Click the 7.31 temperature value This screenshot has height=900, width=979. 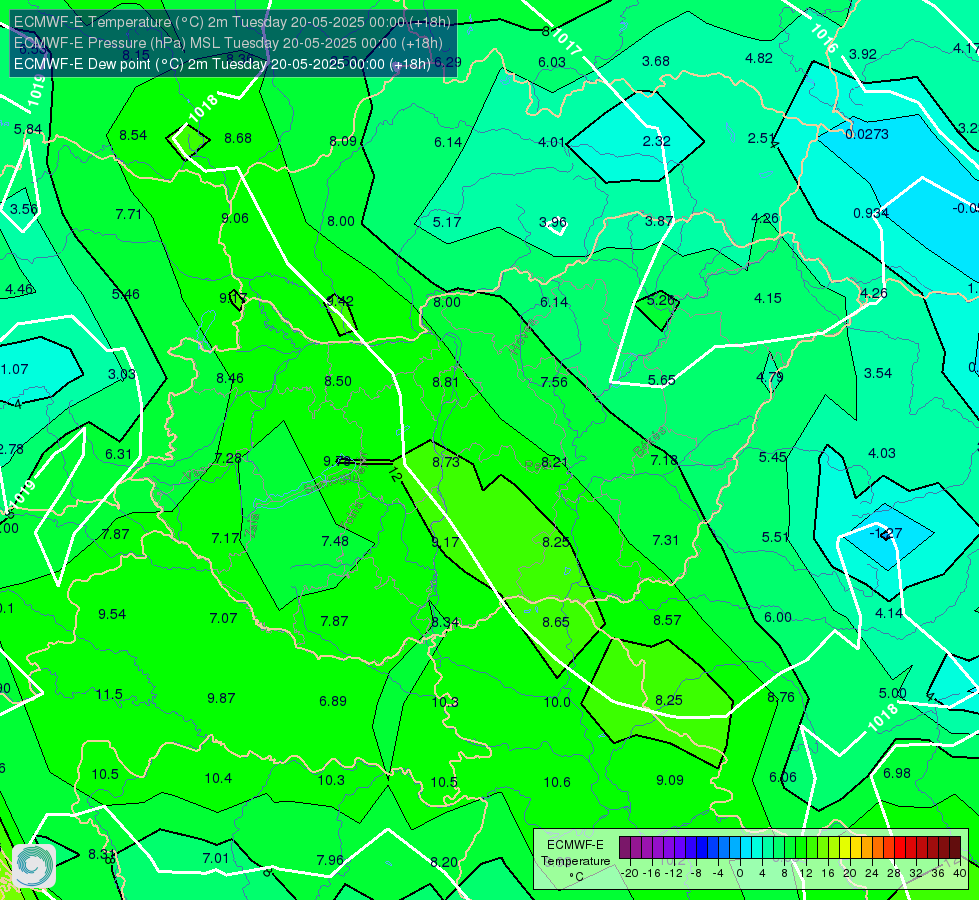(x=665, y=540)
